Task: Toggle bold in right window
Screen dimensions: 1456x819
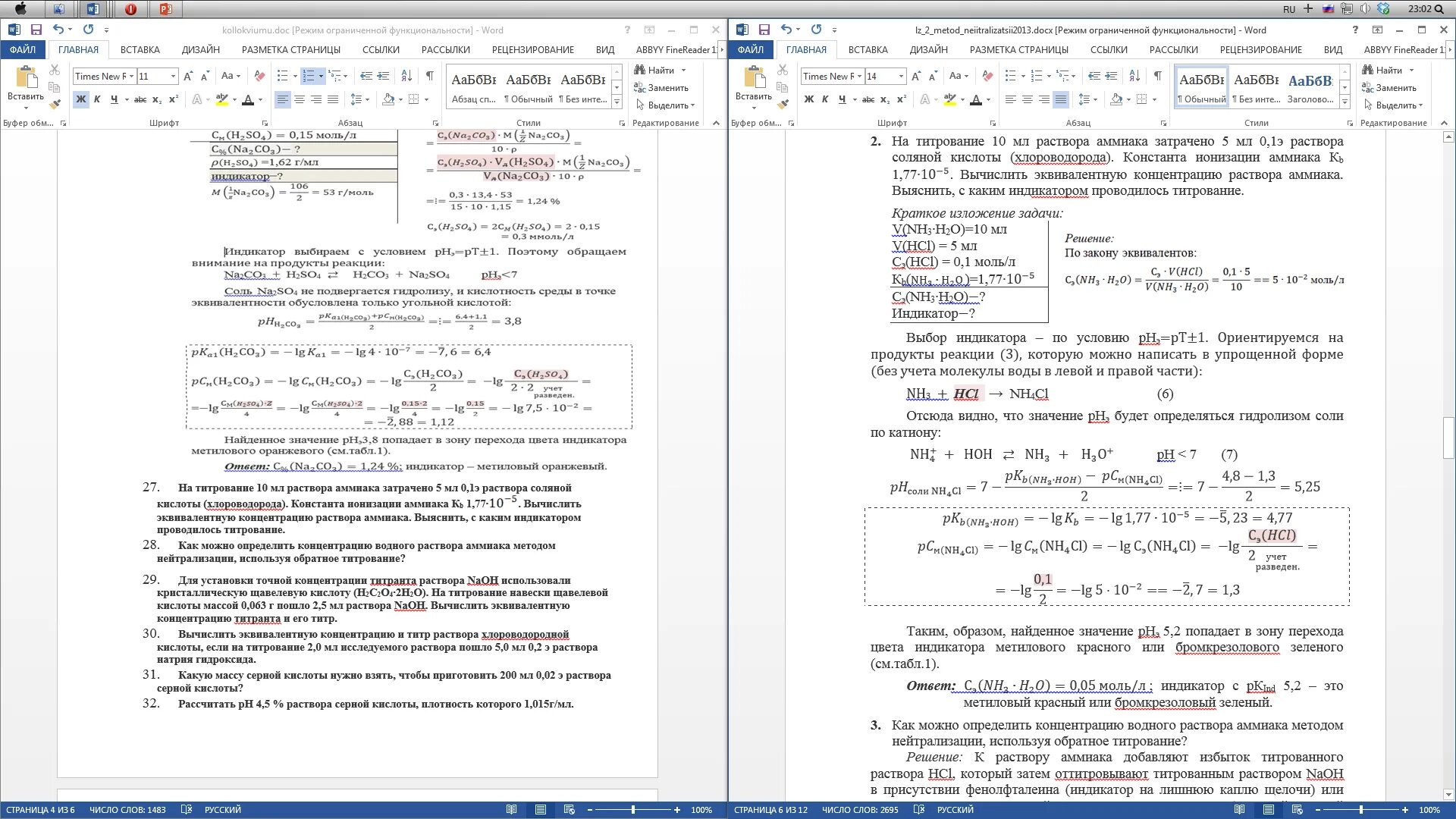Action: coord(809,99)
